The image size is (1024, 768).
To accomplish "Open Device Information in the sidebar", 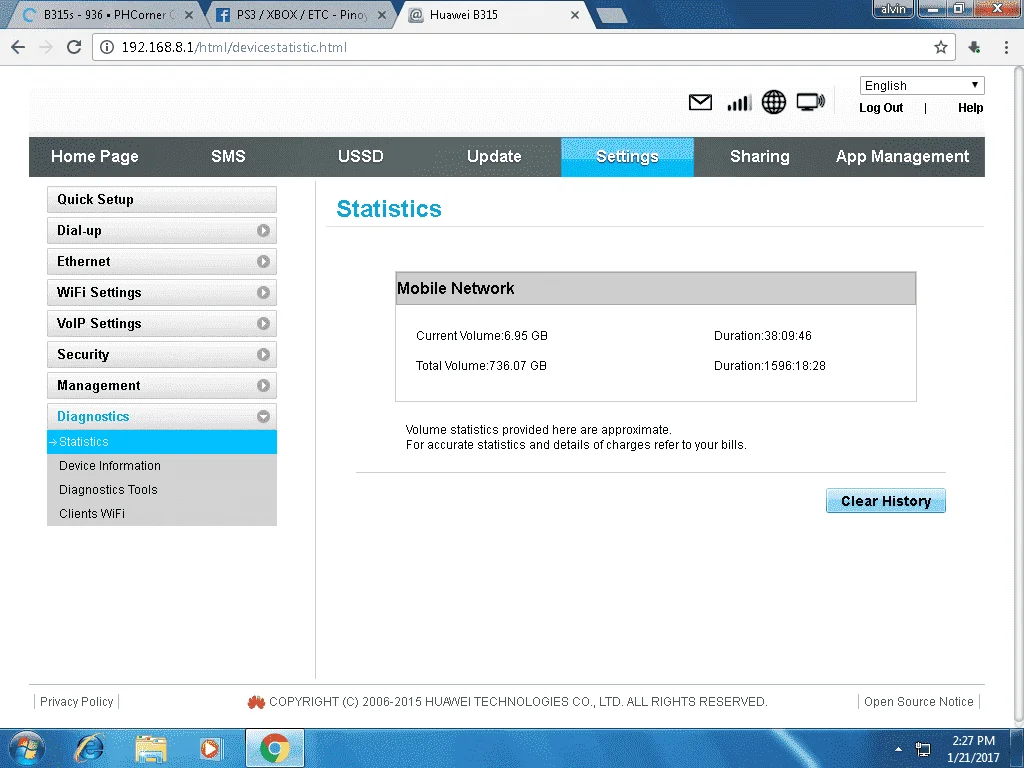I will pyautogui.click(x=162, y=466).
